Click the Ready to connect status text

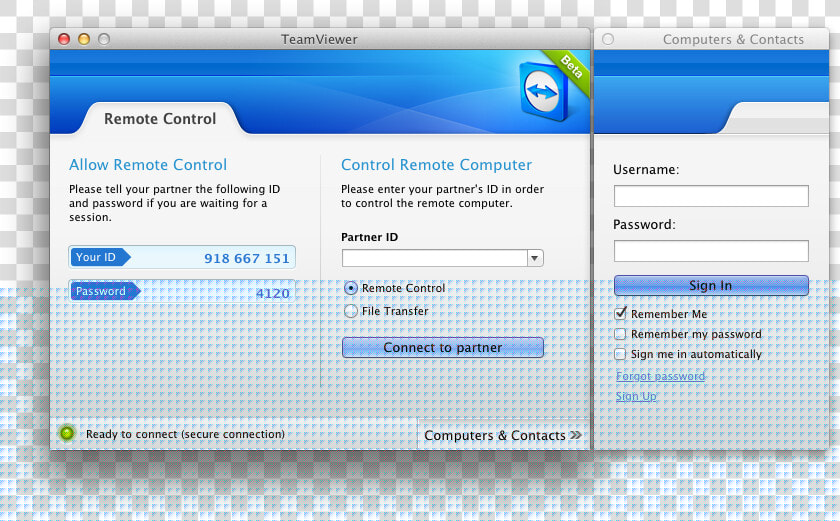(x=185, y=434)
